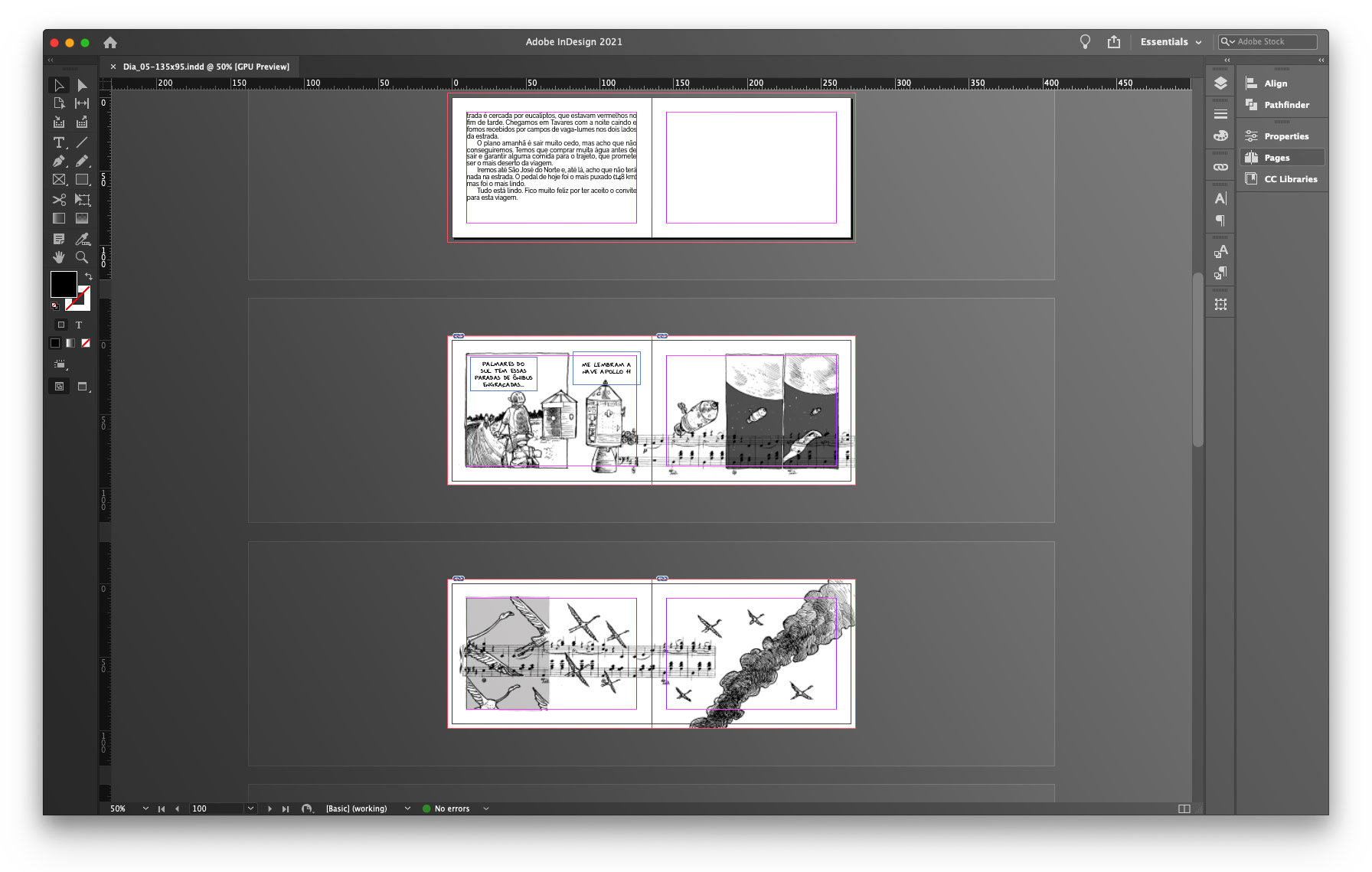Click the black Fill color swatch

pyautogui.click(x=64, y=284)
